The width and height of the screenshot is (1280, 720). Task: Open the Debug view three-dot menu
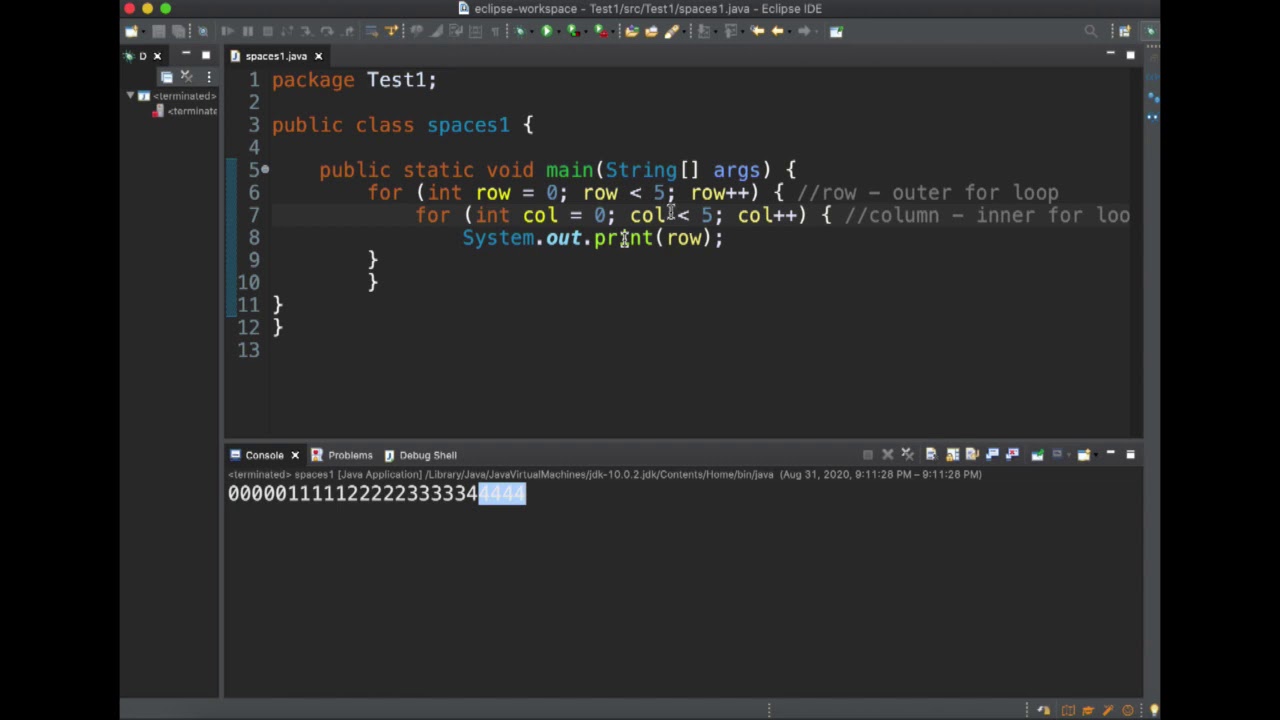(x=209, y=77)
